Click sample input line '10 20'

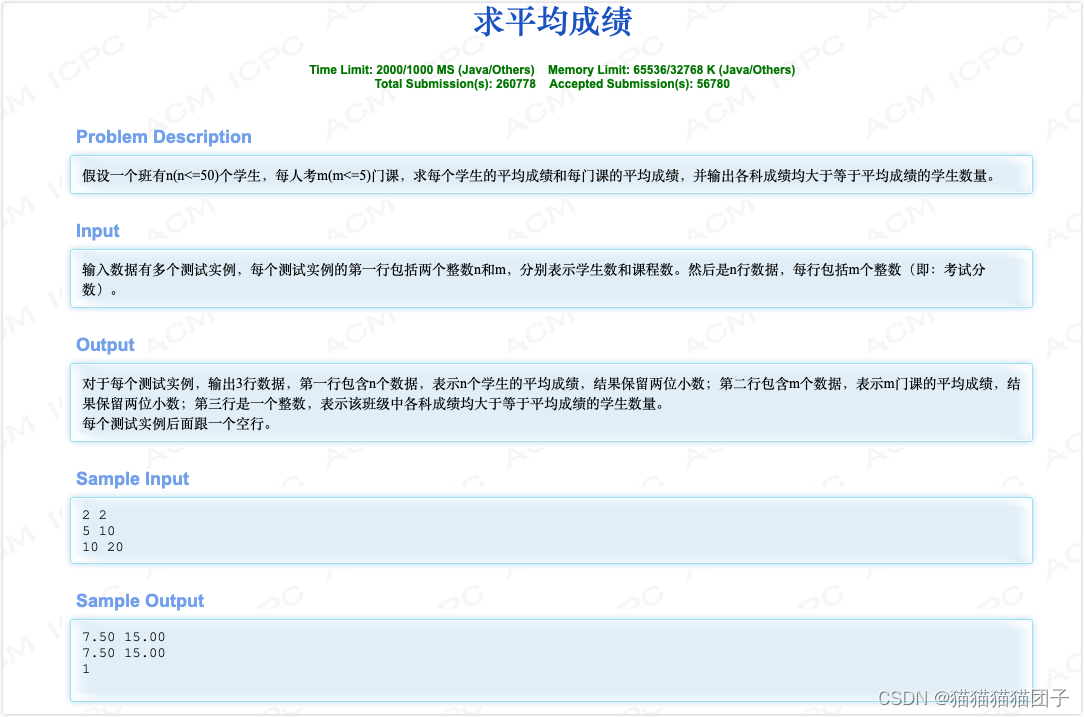(x=102, y=547)
